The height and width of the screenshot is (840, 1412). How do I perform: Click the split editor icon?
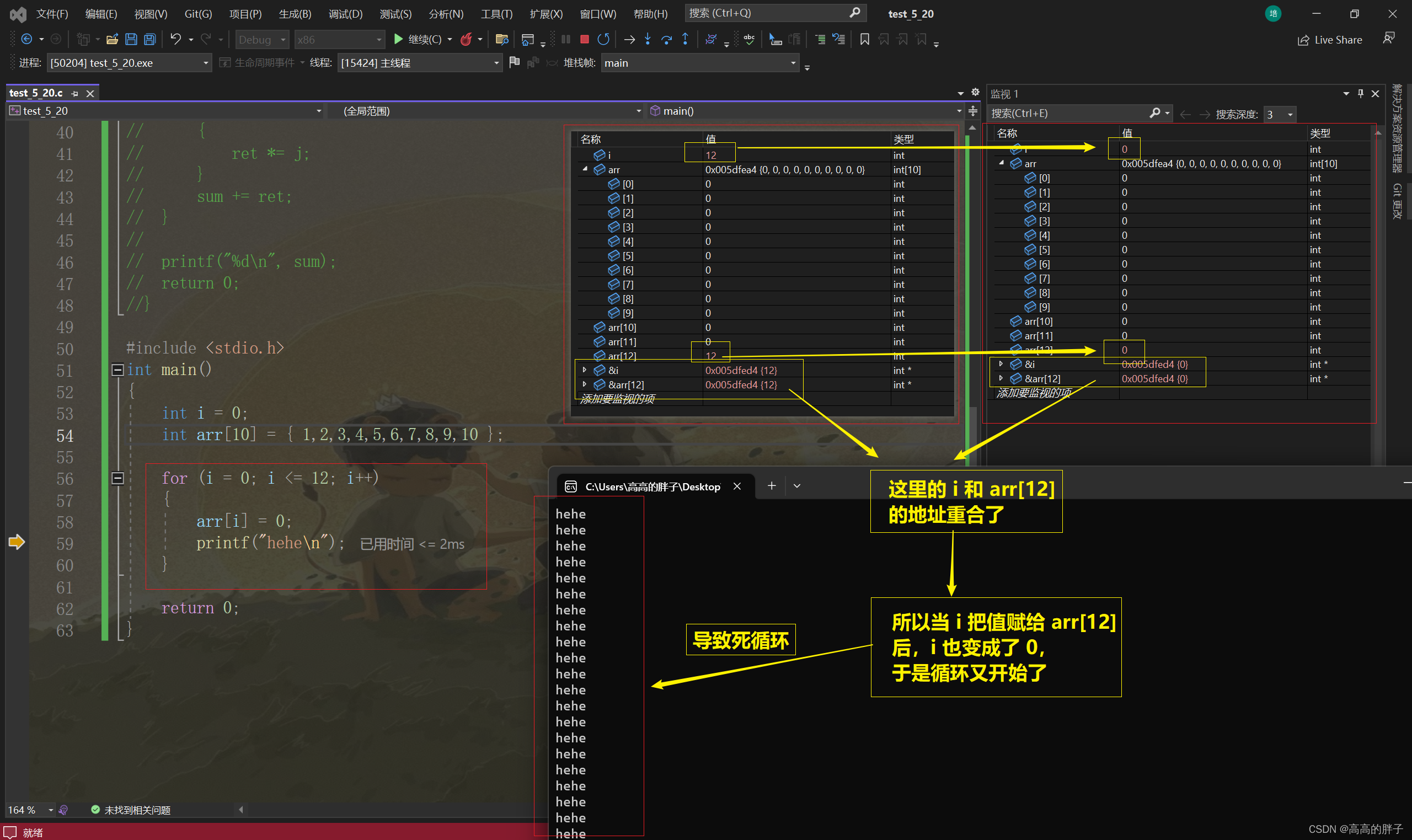pyautogui.click(x=973, y=111)
